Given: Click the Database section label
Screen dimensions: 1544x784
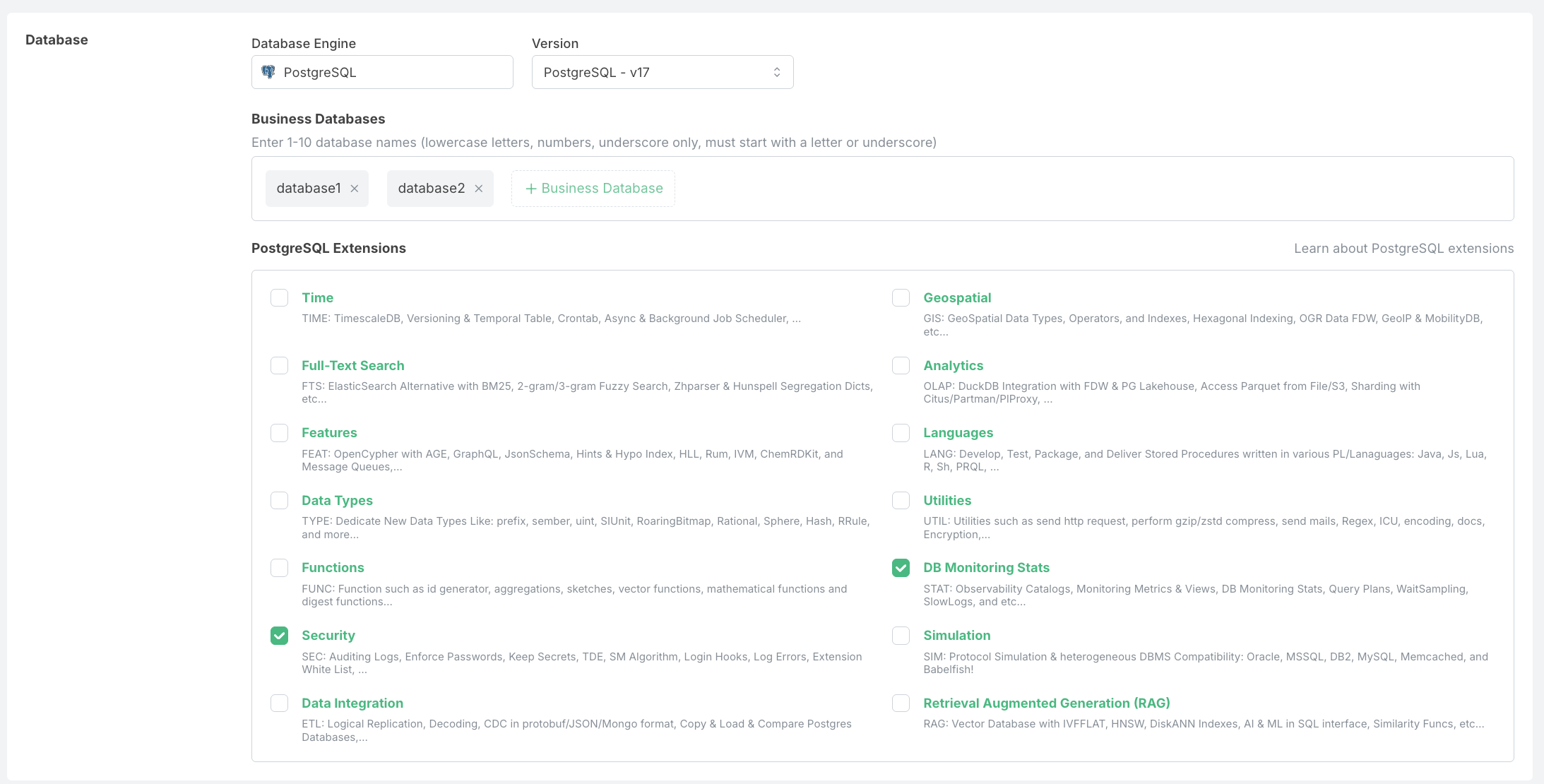Looking at the screenshot, I should click(x=57, y=40).
